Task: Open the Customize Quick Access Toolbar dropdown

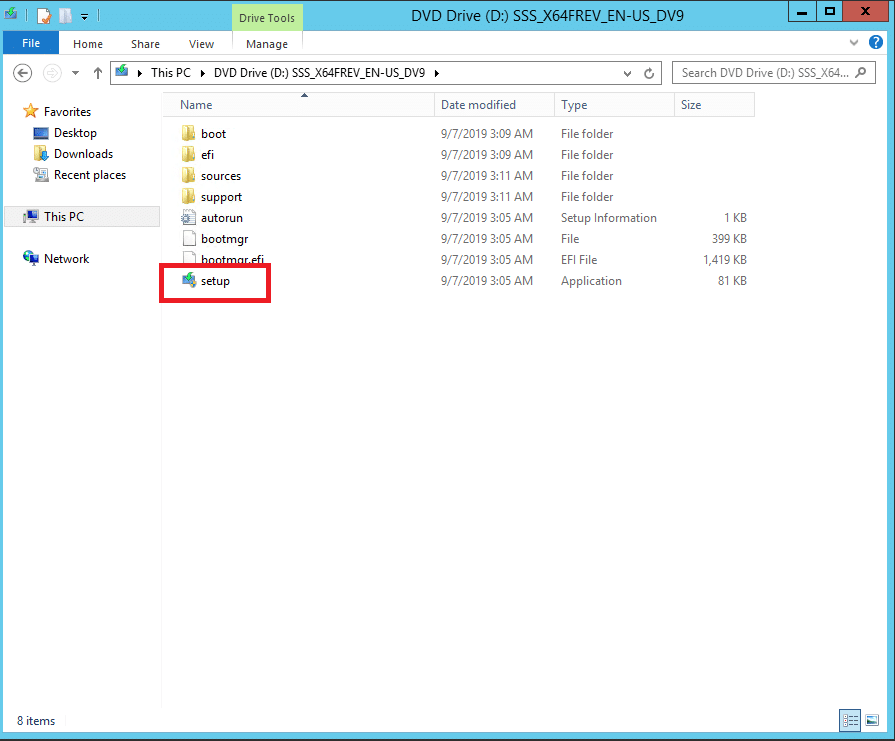Action: tap(85, 17)
